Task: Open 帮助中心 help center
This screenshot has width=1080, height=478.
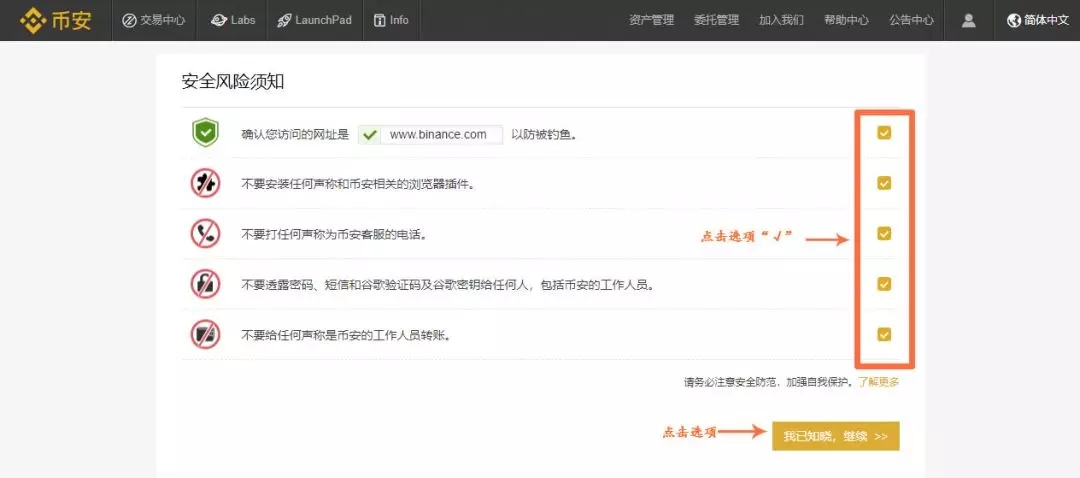Action: pyautogui.click(x=846, y=20)
